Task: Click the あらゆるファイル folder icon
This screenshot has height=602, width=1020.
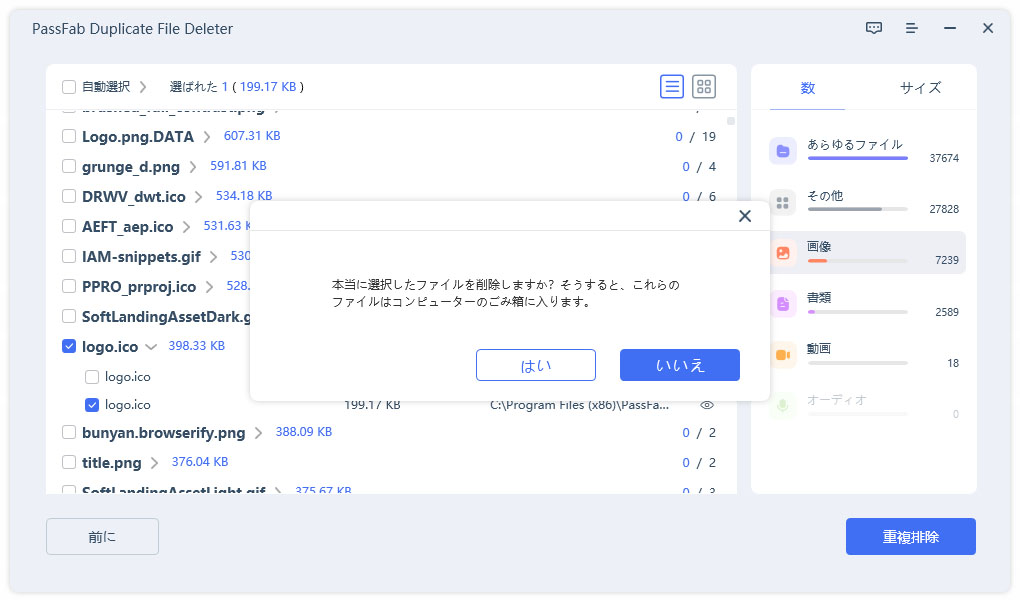Action: tap(783, 151)
